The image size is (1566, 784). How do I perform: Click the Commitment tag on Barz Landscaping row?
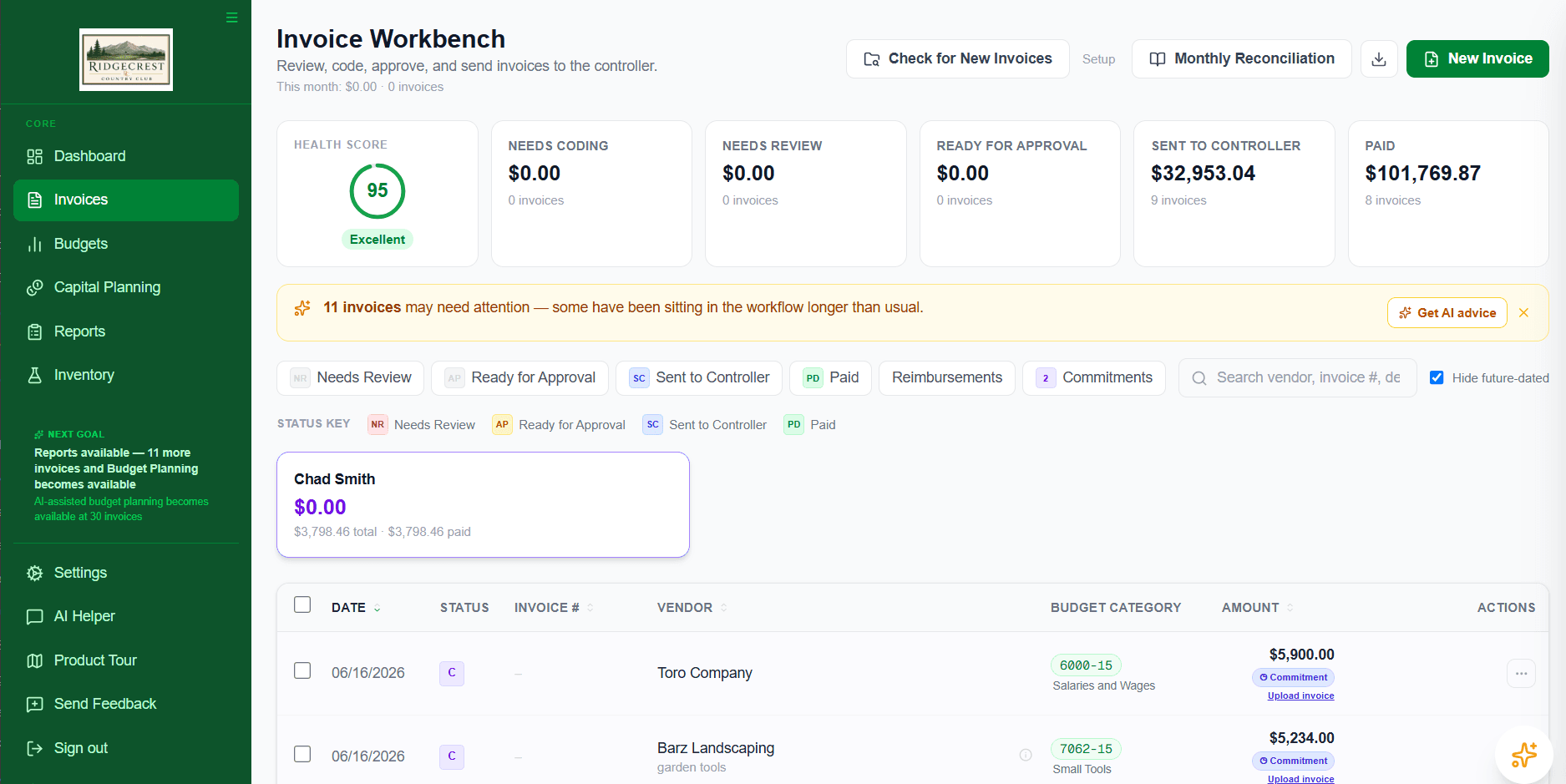[1293, 761]
